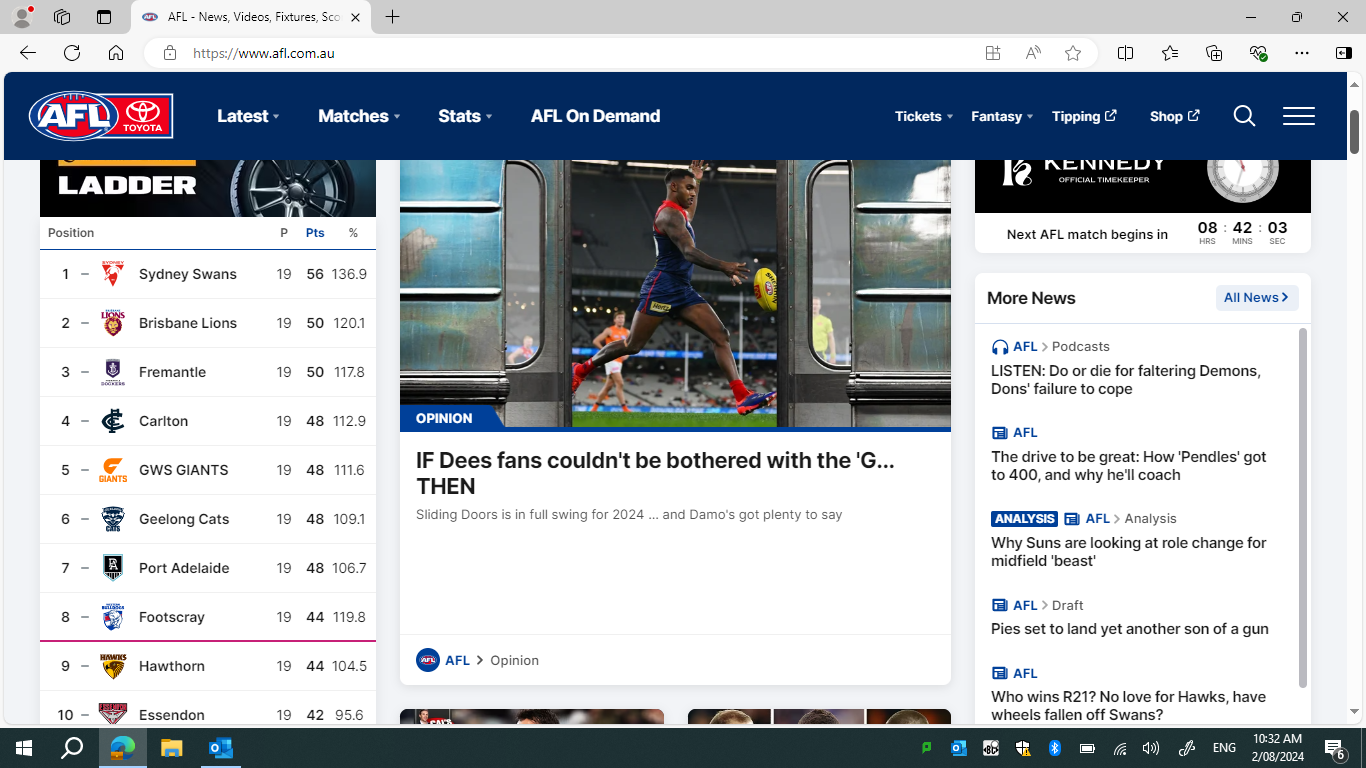The height and width of the screenshot is (768, 1366).
Task: Open the taskbar clock and date
Action: (x=1277, y=748)
